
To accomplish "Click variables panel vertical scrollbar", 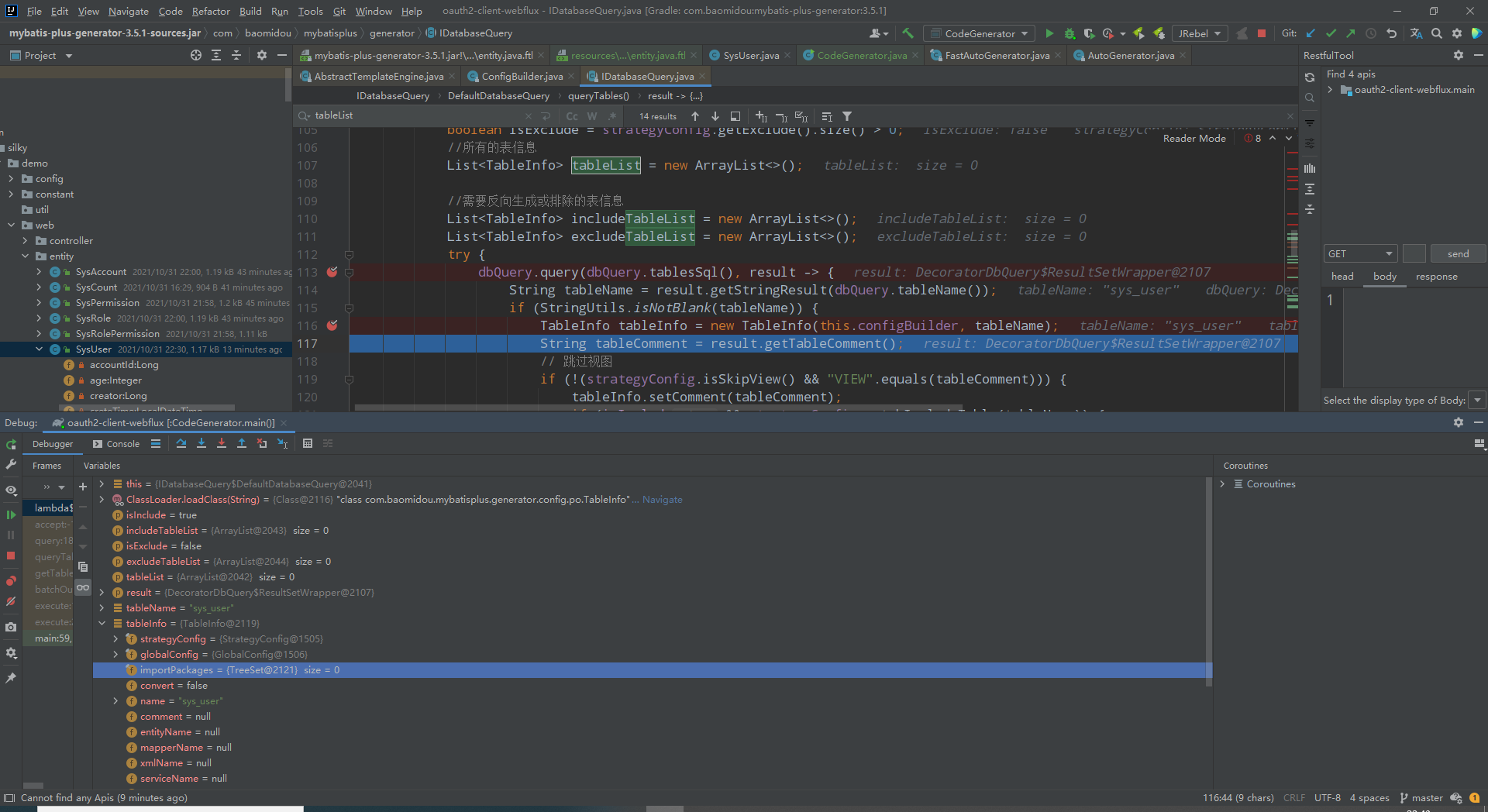I will pyautogui.click(x=1209, y=581).
